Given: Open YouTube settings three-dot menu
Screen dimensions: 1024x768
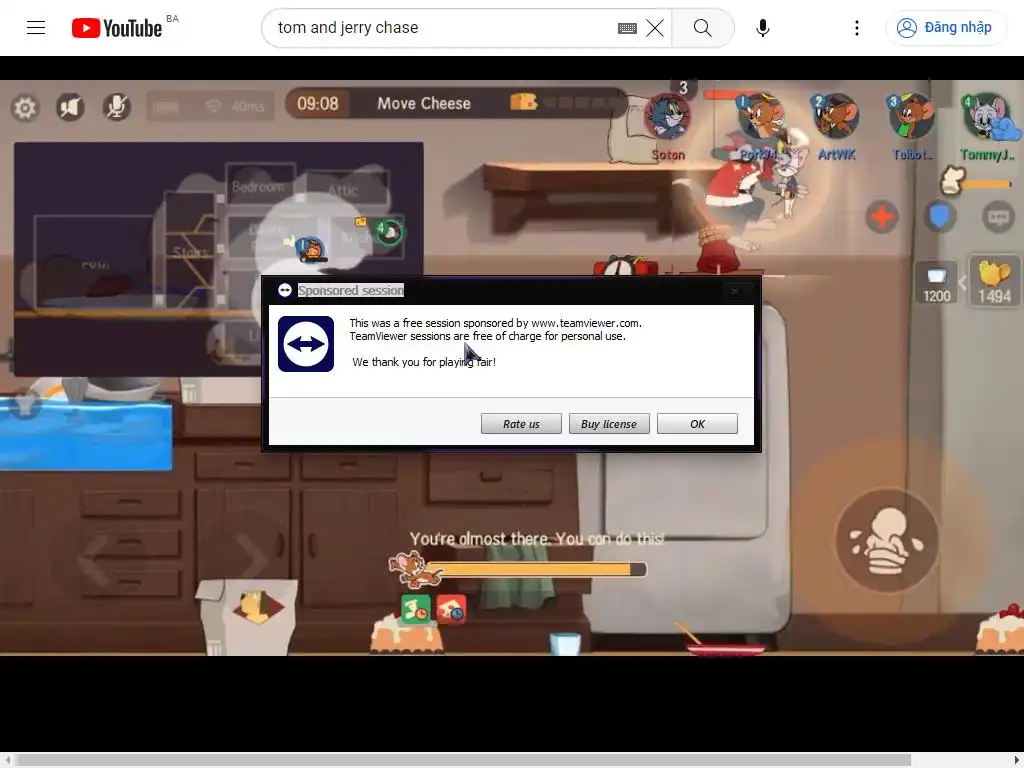Looking at the screenshot, I should (x=857, y=28).
